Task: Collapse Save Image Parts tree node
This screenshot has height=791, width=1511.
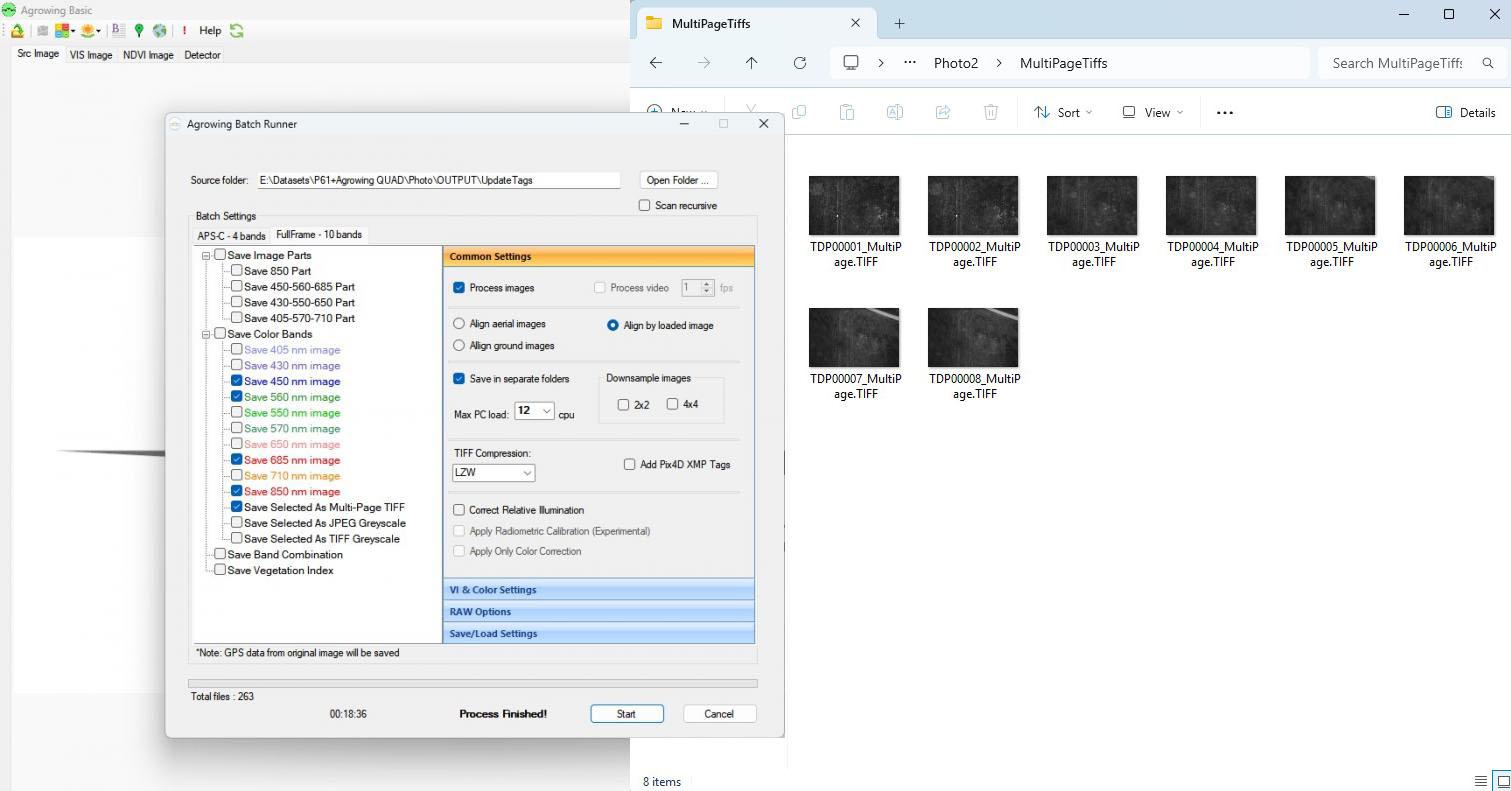Action: click(206, 256)
